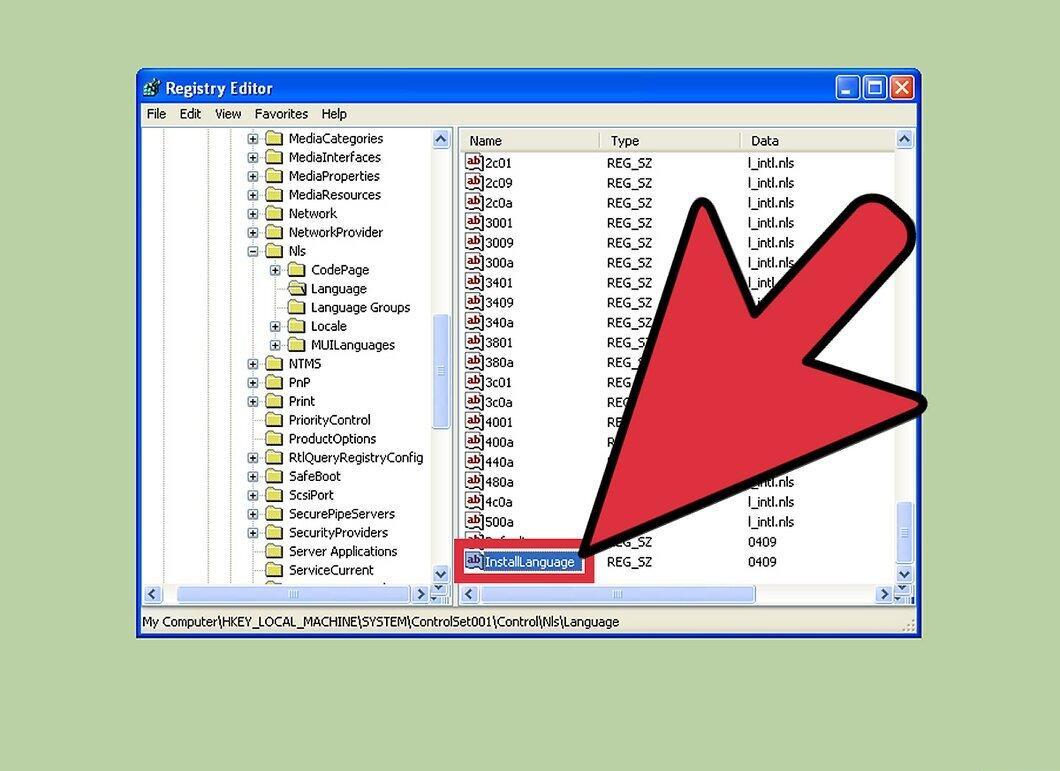Viewport: 1060px width, 771px height.
Task: Click tree pane scroll up arrow
Action: click(441, 139)
